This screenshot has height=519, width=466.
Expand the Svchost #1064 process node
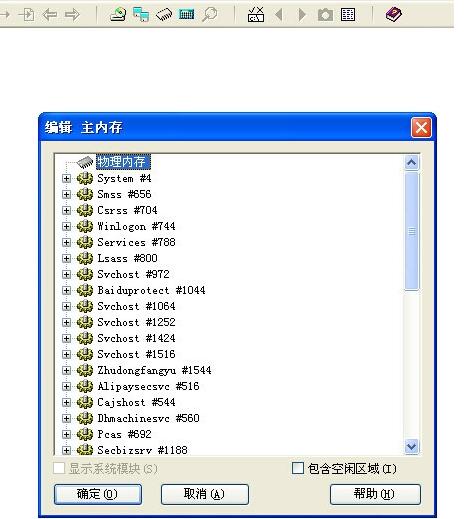pyautogui.click(x=66, y=307)
